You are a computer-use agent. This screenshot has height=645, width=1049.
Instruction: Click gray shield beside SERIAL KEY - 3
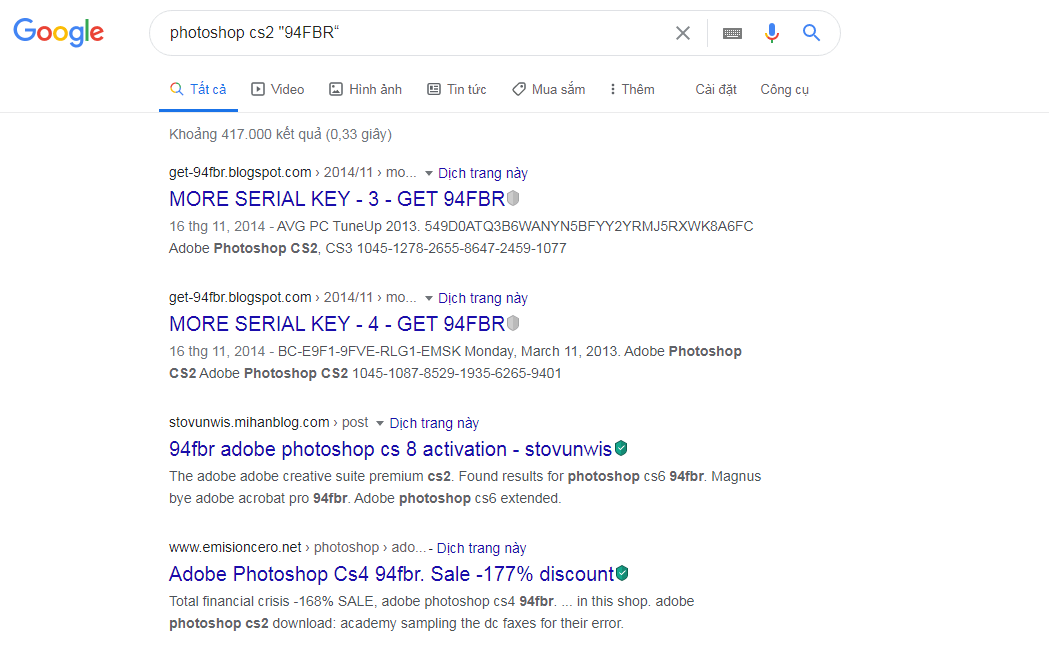click(x=513, y=198)
